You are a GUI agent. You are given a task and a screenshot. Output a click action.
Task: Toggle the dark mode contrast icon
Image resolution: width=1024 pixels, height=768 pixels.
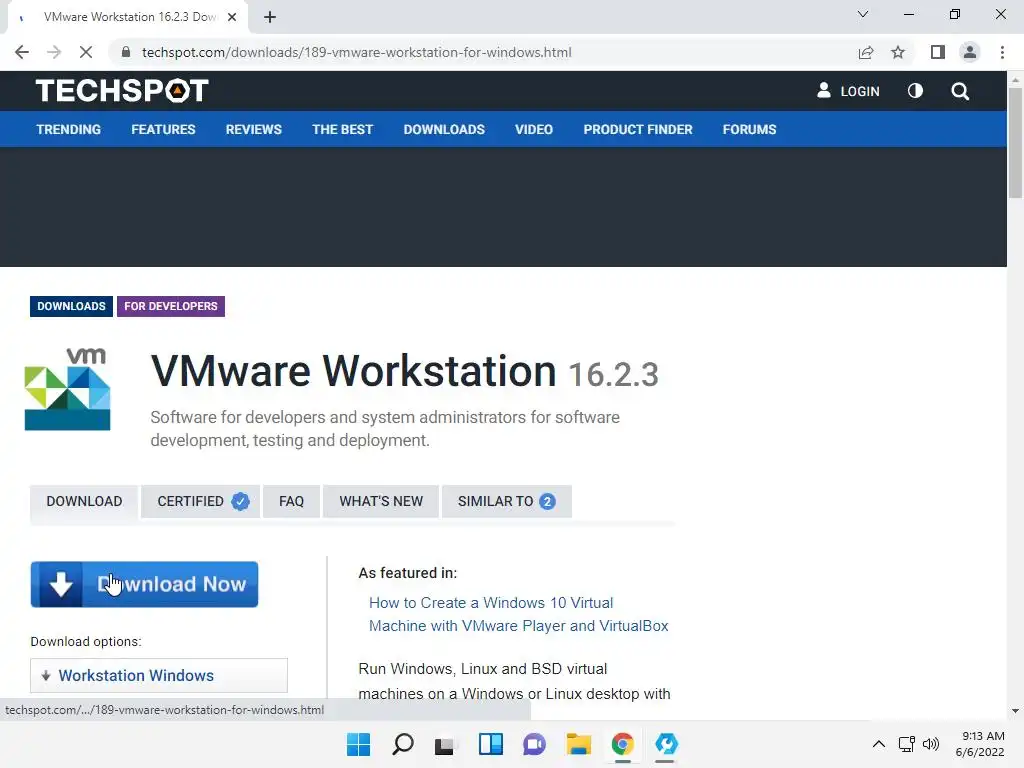[916, 91]
